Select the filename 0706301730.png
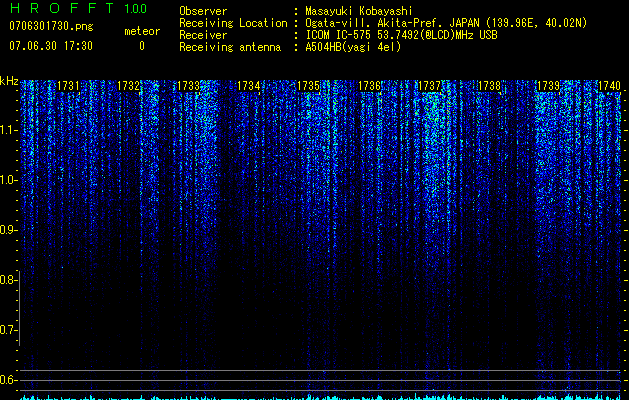 point(51,27)
